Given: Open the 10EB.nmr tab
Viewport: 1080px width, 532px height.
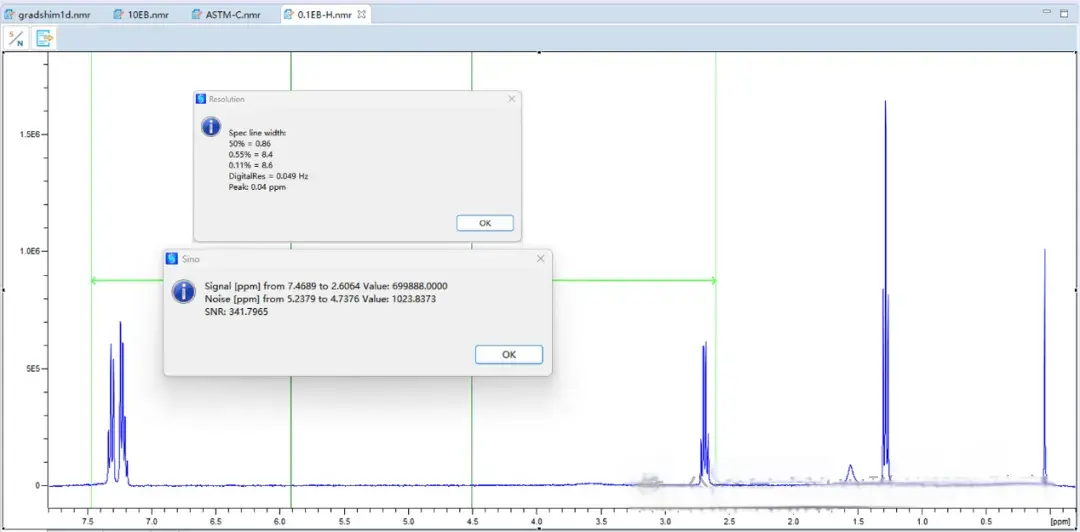Looking at the screenshot, I should [x=140, y=15].
